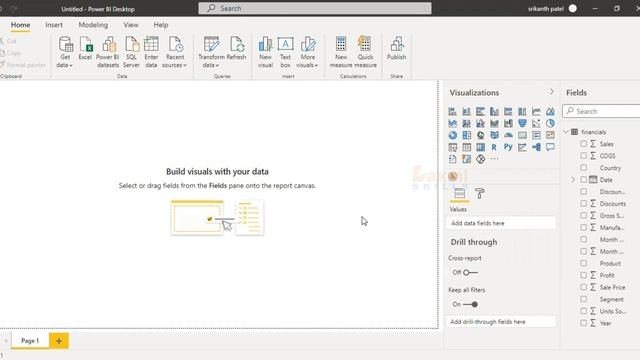640x360 pixels.
Task: Expand the Date field hierarchy
Action: (573, 180)
